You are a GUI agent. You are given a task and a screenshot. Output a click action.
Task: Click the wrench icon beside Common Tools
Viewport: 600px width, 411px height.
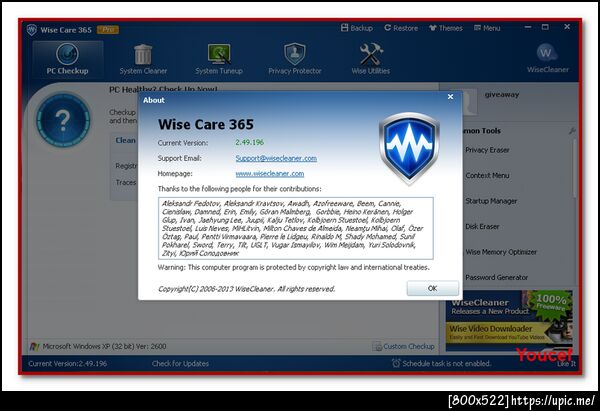point(572,131)
